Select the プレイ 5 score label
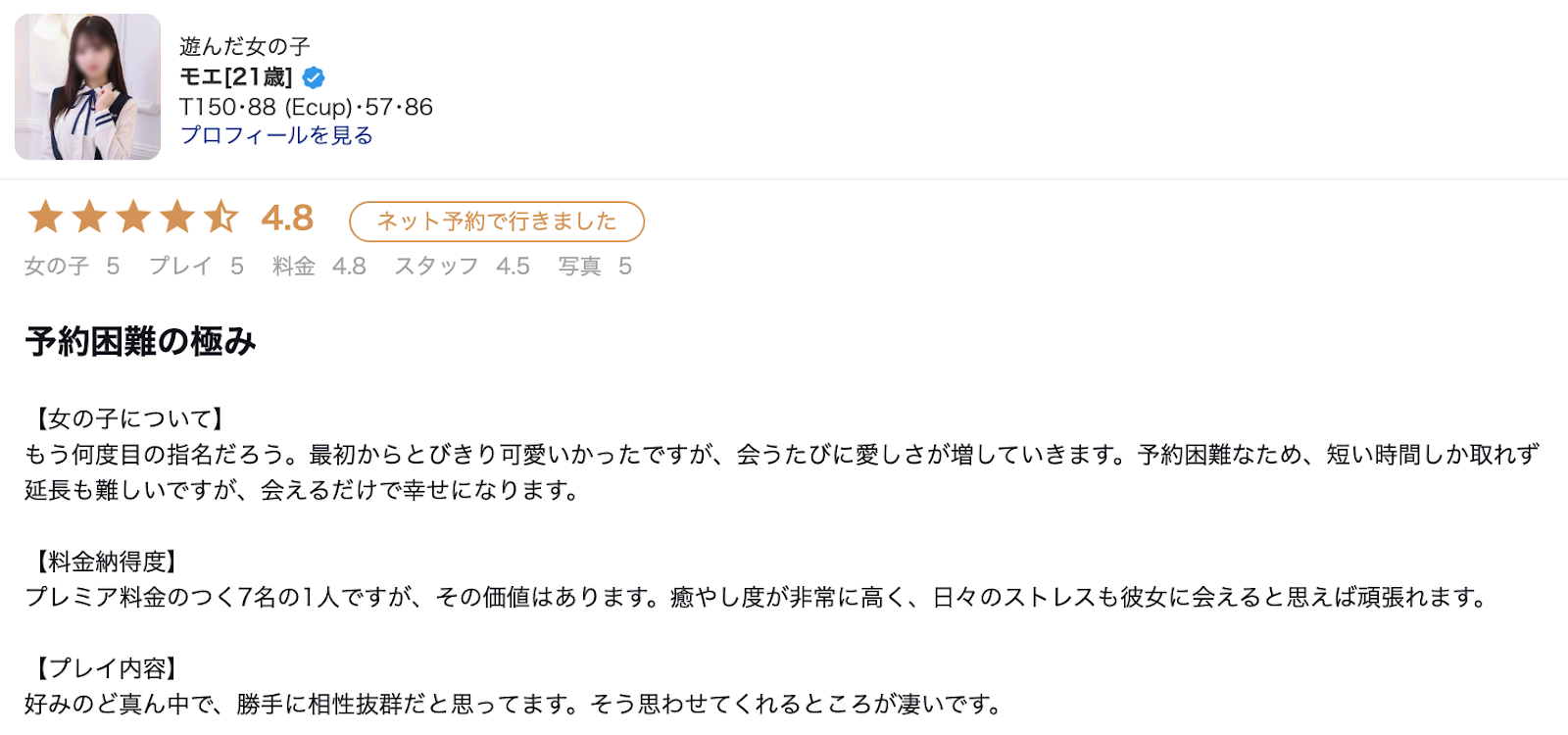This screenshot has height=735, width=1568. [x=196, y=267]
